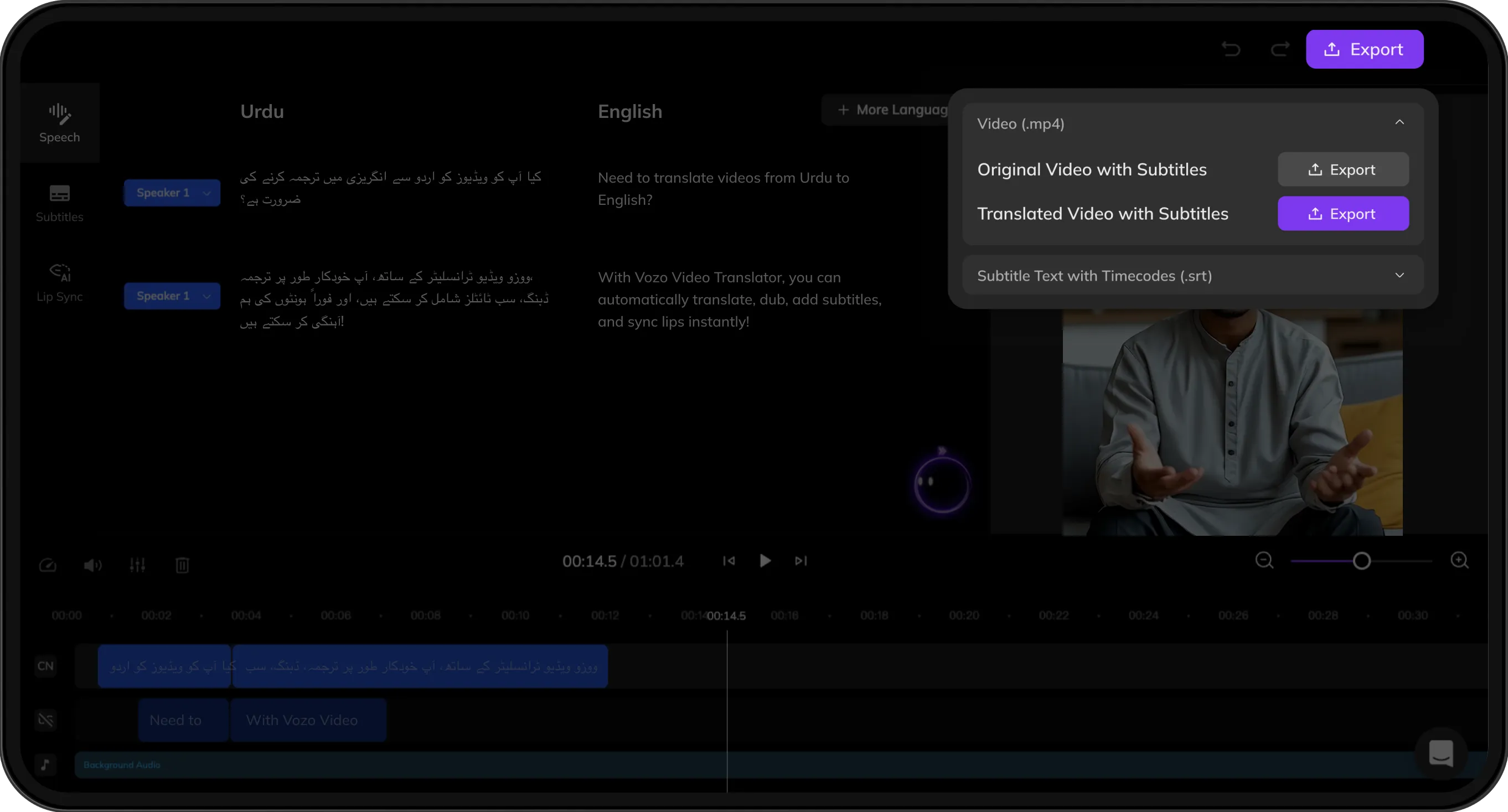This screenshot has width=1508, height=812.
Task: Open the first Speaker 1 dropdown
Action: coord(172,193)
